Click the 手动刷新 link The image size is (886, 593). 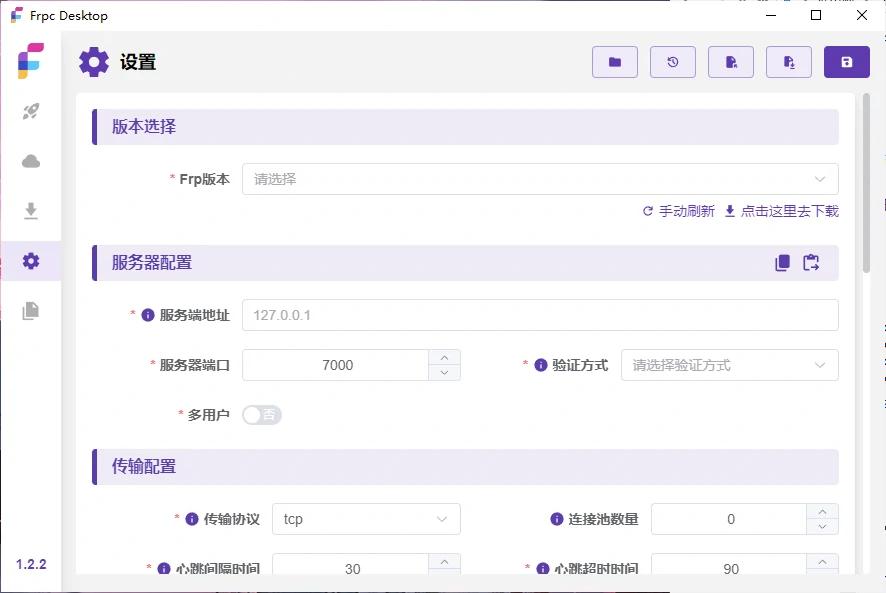click(679, 211)
